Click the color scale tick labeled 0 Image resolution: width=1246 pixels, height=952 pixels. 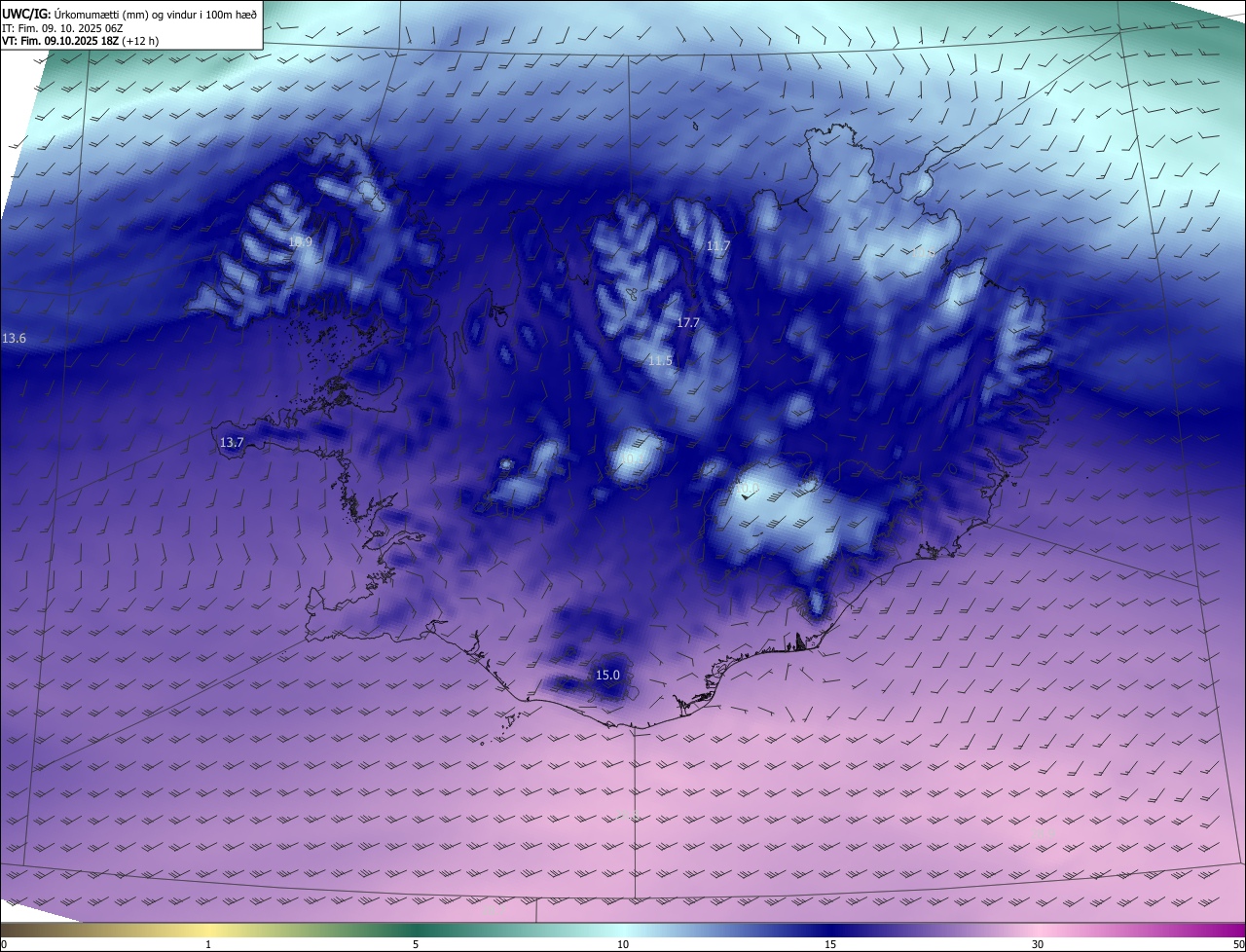pyautogui.click(x=4, y=945)
